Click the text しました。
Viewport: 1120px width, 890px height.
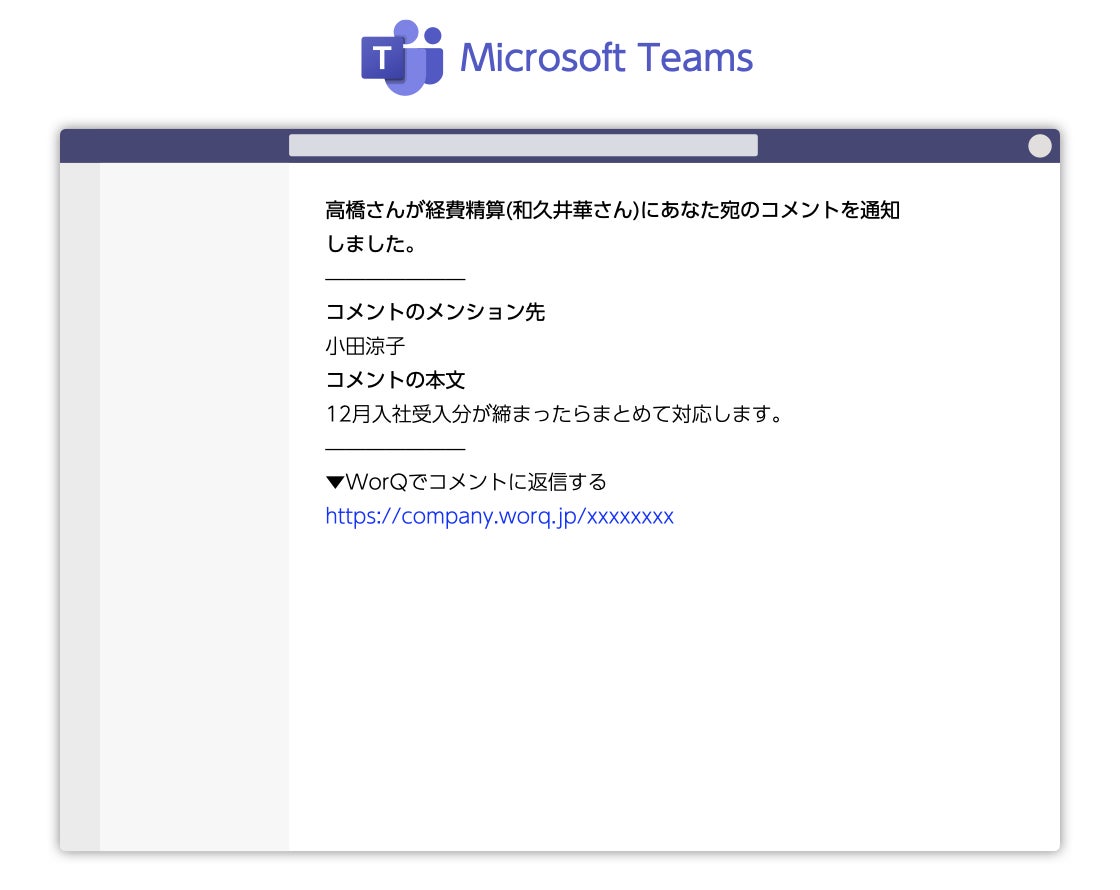(371, 244)
